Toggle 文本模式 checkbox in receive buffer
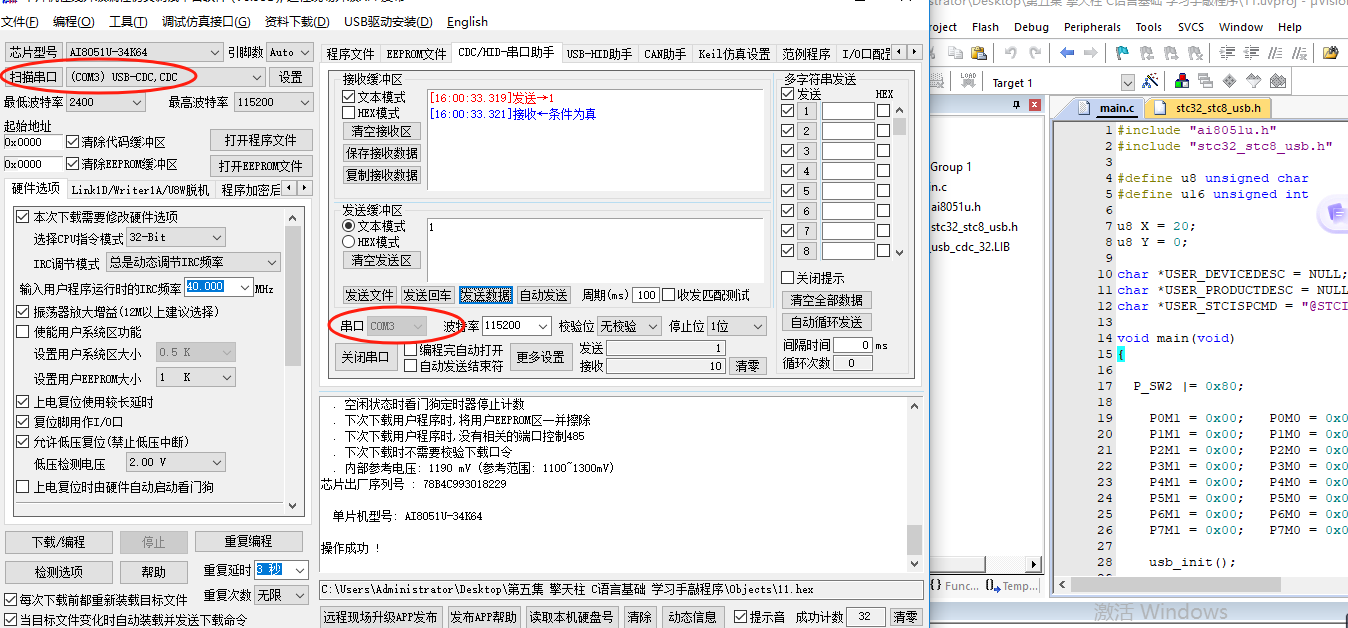 pos(348,97)
